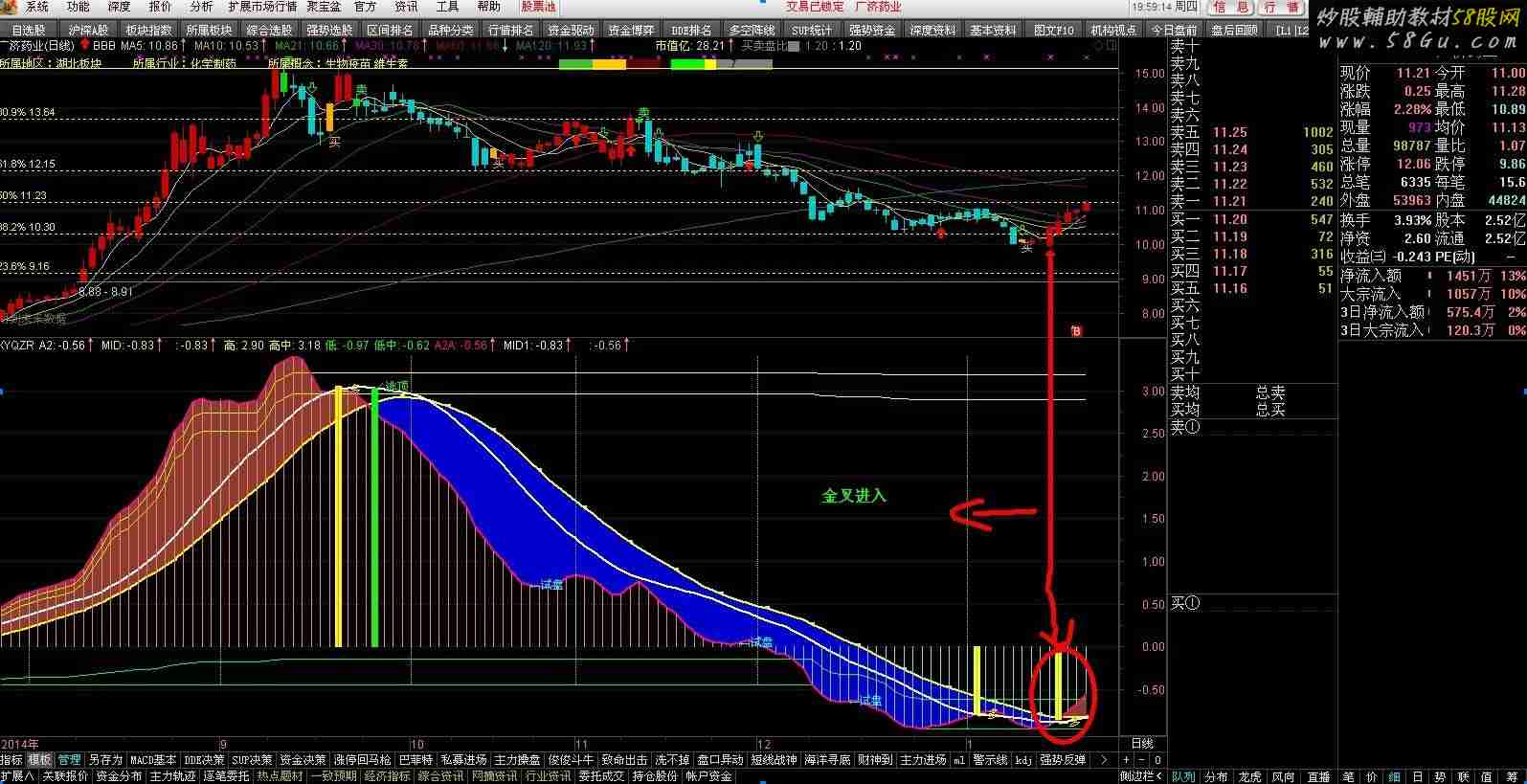Select the 涨停回马枪 indicator tab

click(362, 759)
